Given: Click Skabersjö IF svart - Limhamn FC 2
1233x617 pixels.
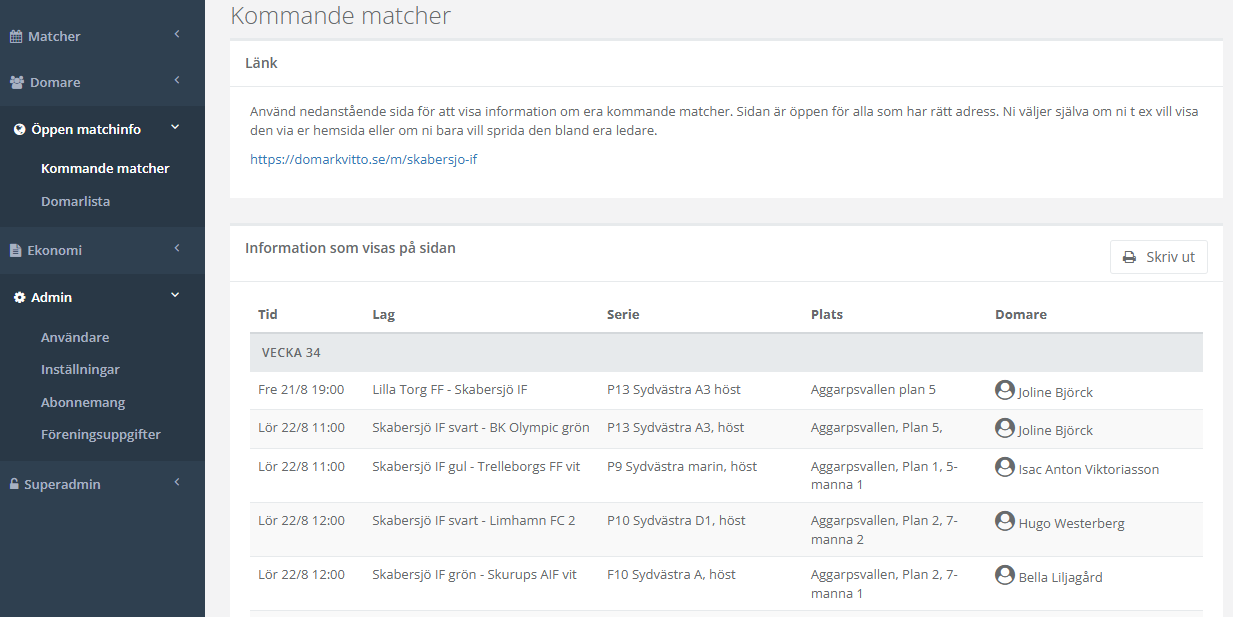Looking at the screenshot, I should [474, 520].
